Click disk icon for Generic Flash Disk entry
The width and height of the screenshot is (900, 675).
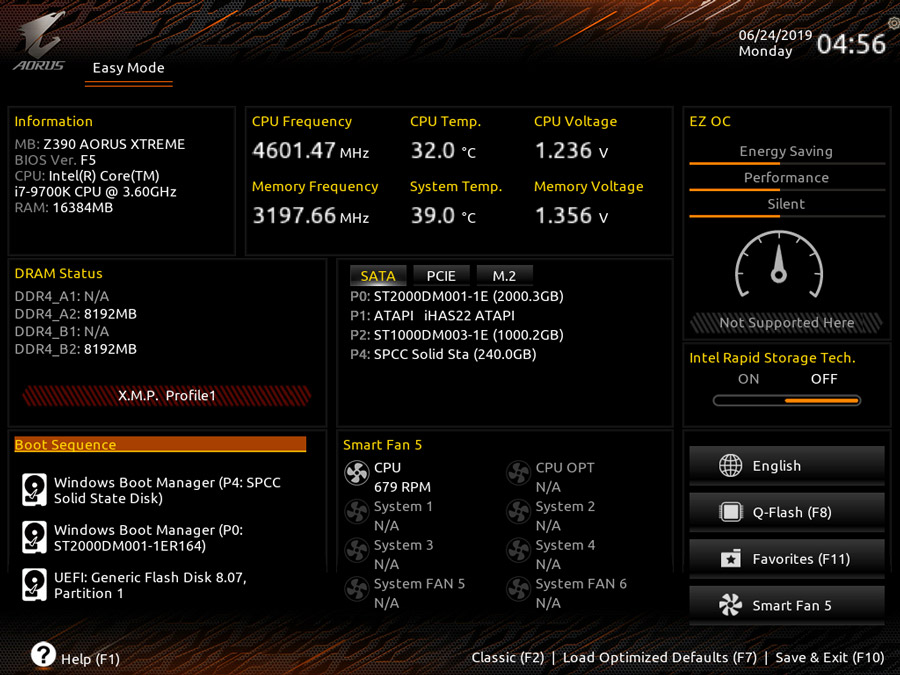click(34, 584)
